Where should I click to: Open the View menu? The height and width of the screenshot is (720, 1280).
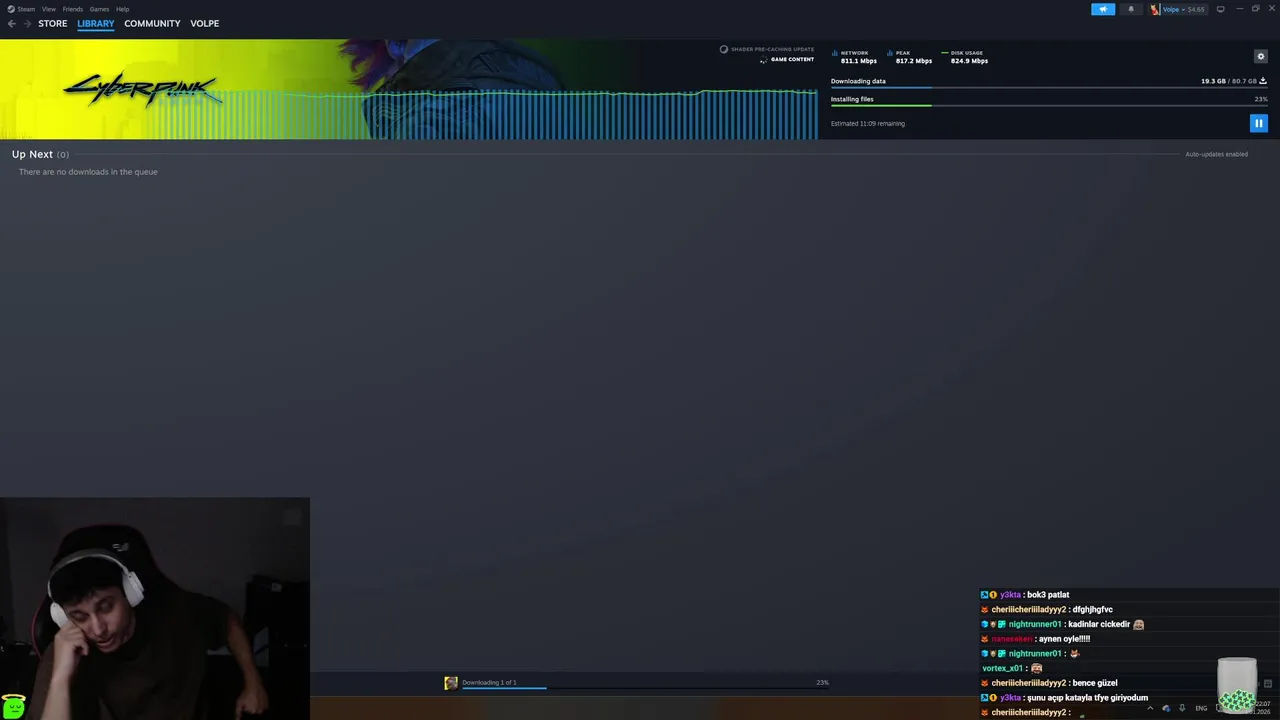click(x=48, y=9)
